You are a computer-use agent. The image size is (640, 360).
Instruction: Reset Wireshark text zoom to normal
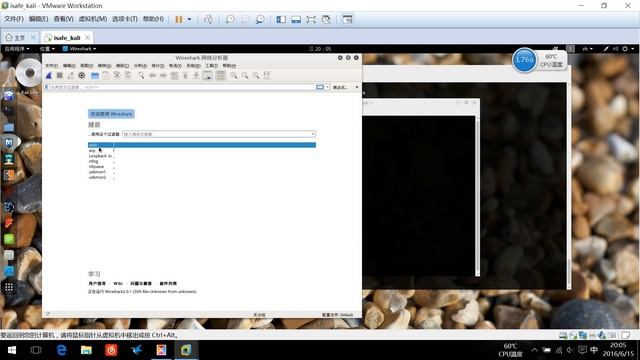pos(256,76)
